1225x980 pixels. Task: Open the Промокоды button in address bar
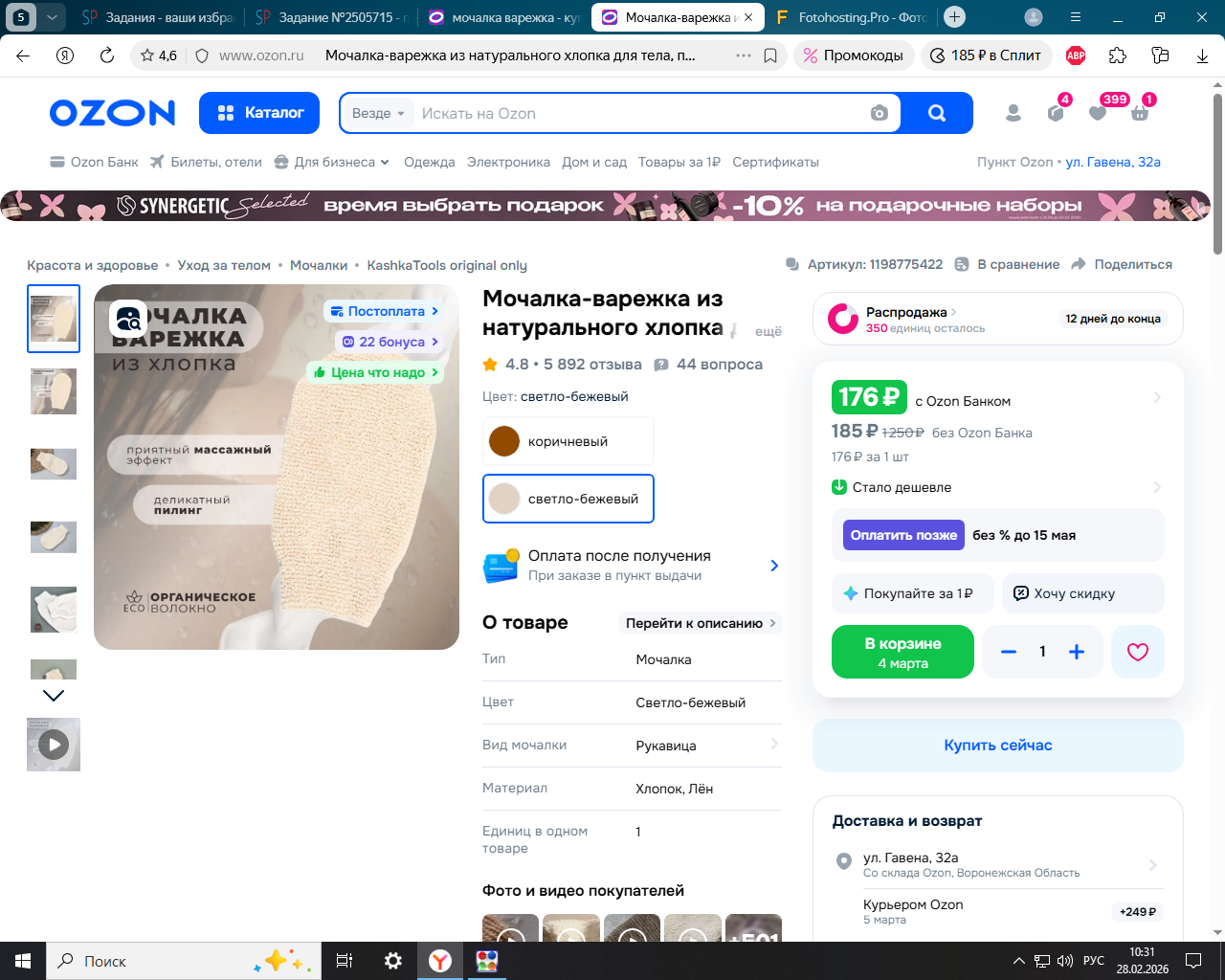[854, 56]
